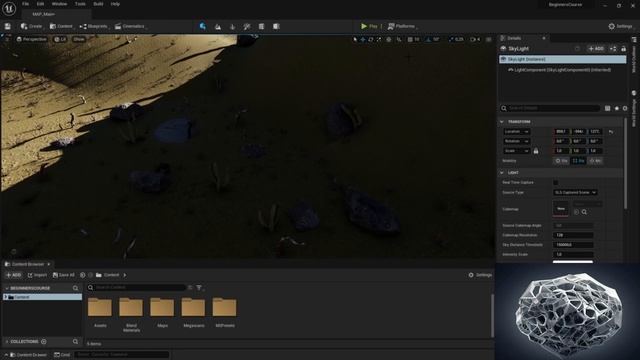
Task: Click the Play button
Action: pyautogui.click(x=369, y=27)
